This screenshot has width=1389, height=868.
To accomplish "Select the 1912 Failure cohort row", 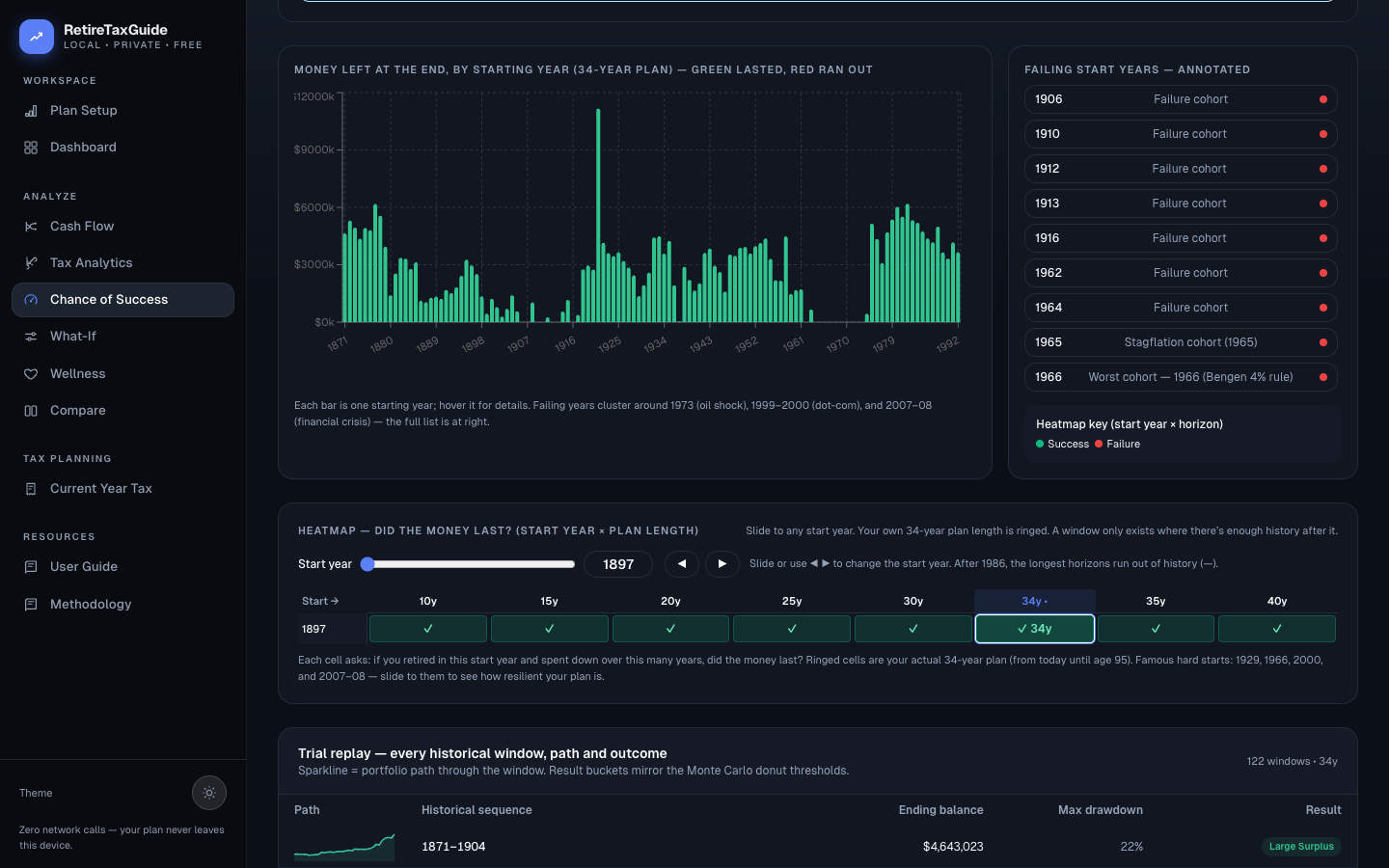I will click(x=1181, y=169).
